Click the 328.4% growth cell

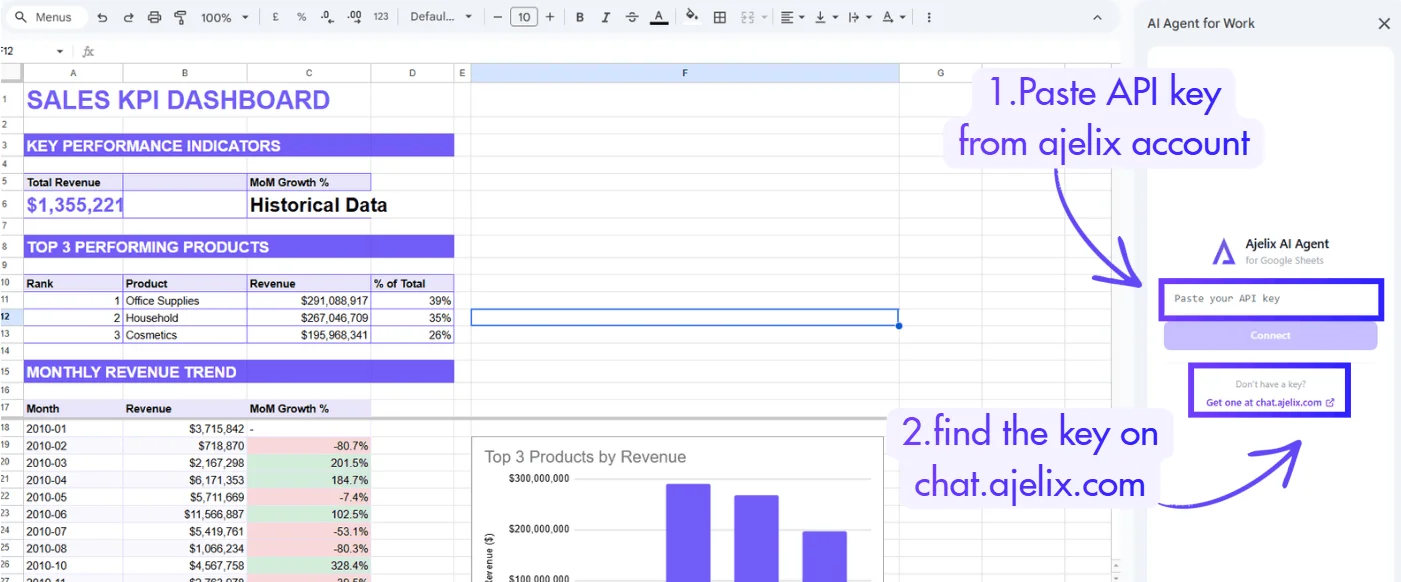tap(309, 565)
